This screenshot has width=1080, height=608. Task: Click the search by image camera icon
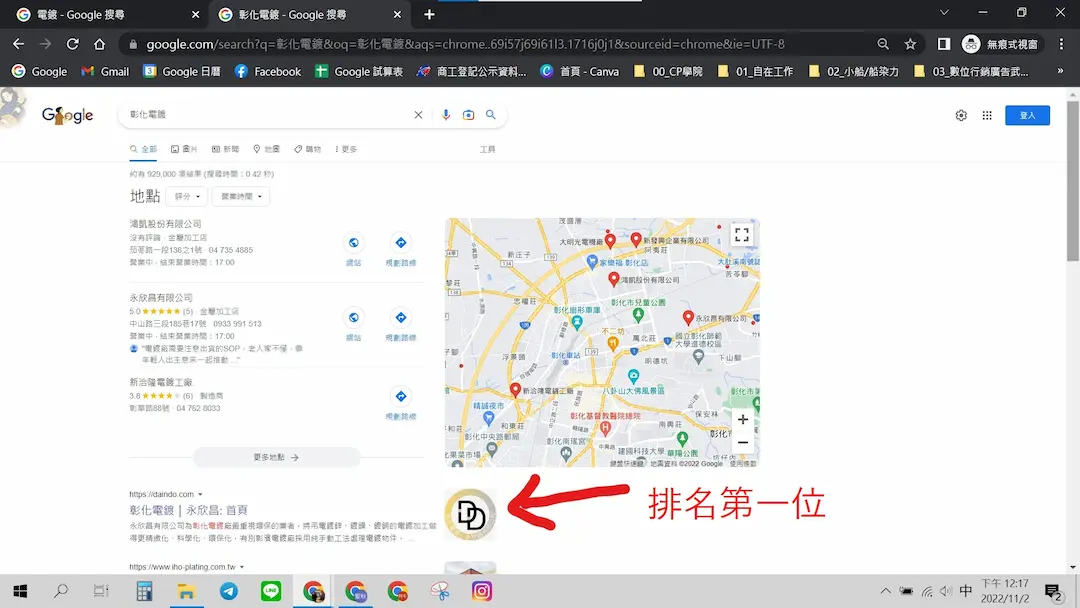[x=468, y=115]
